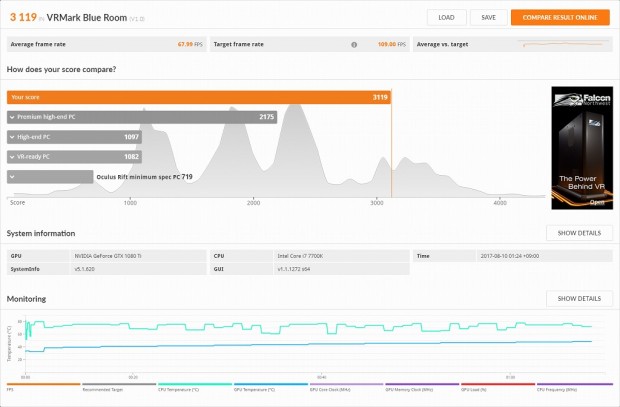
Task: Toggle the FPS series in monitoring legend
Action: point(43,387)
